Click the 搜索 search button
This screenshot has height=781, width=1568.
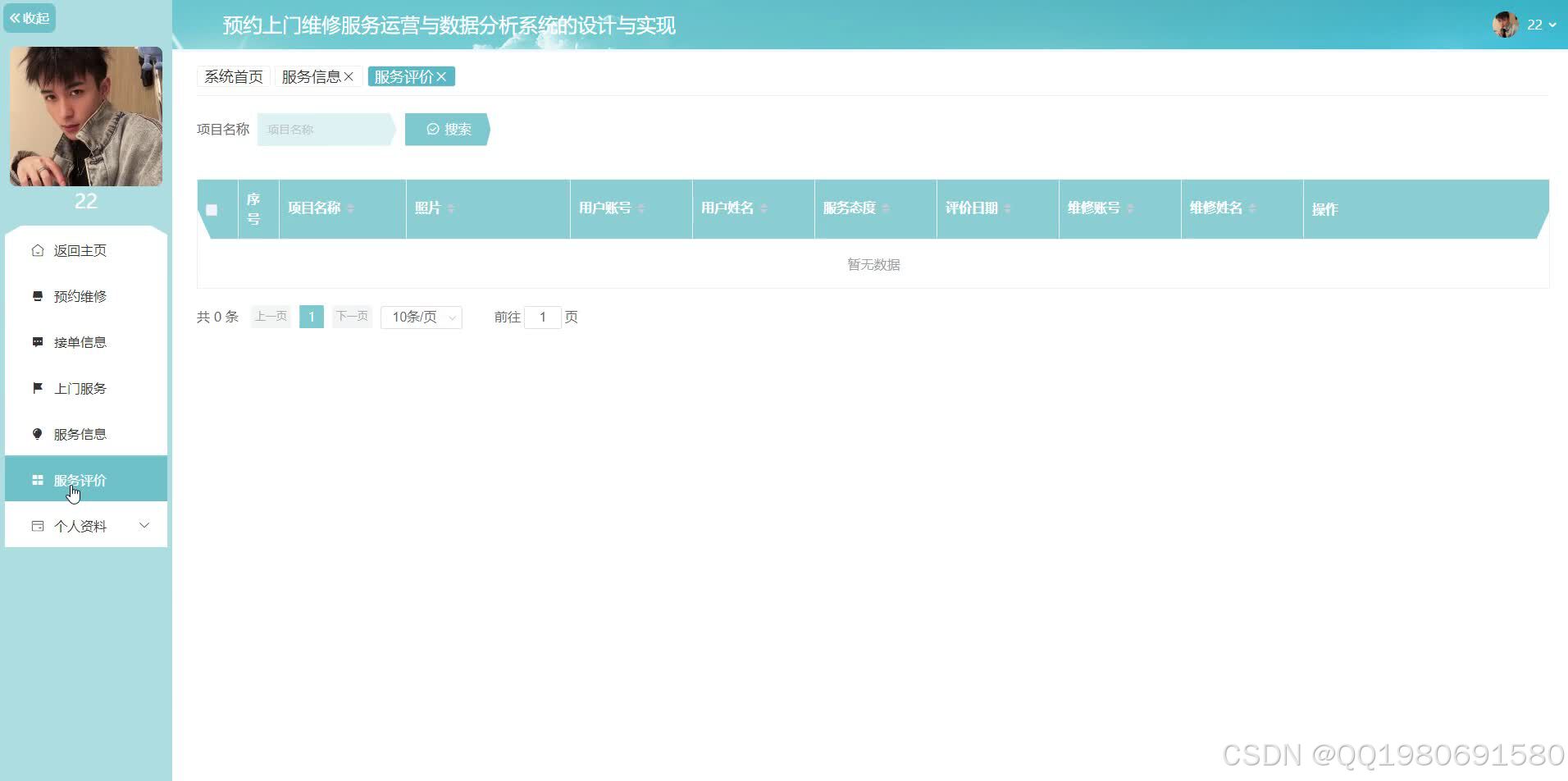coord(449,129)
